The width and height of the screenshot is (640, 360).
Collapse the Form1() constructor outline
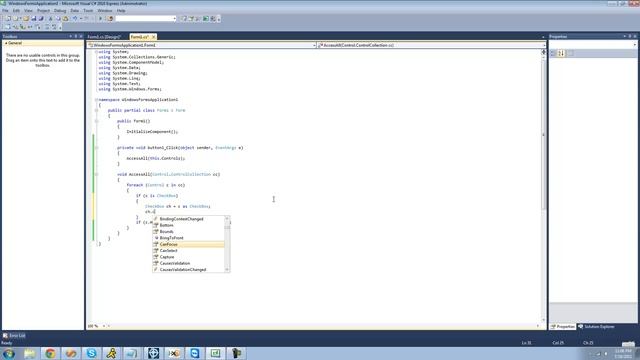tap(96, 121)
